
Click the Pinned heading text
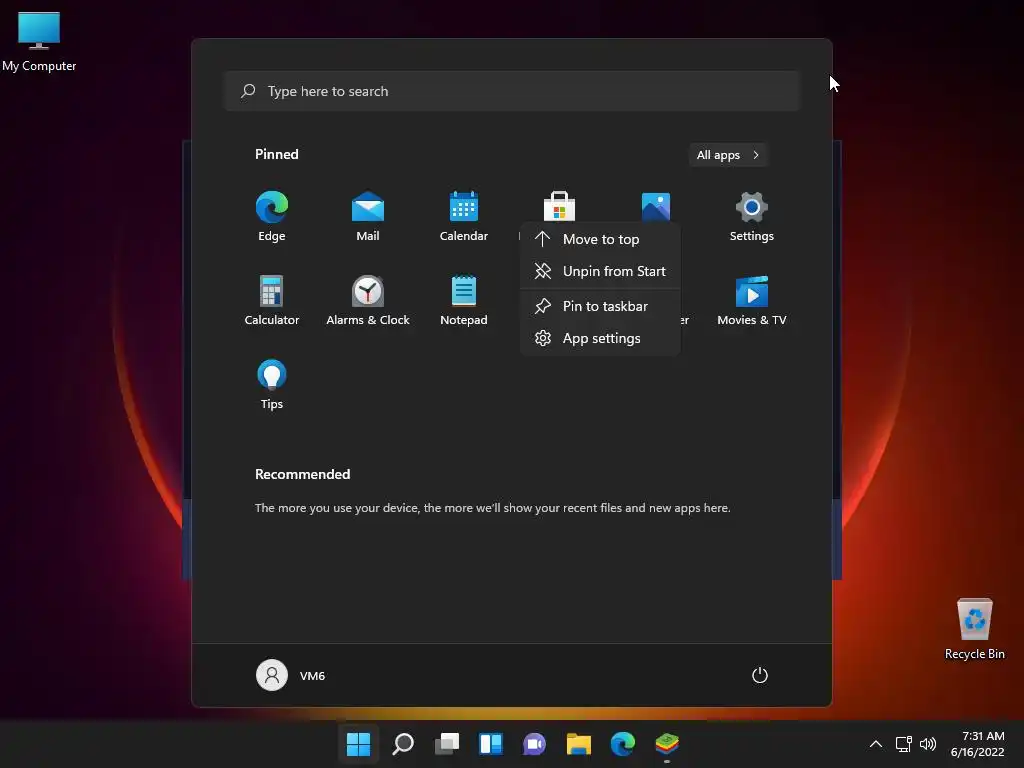tap(277, 154)
